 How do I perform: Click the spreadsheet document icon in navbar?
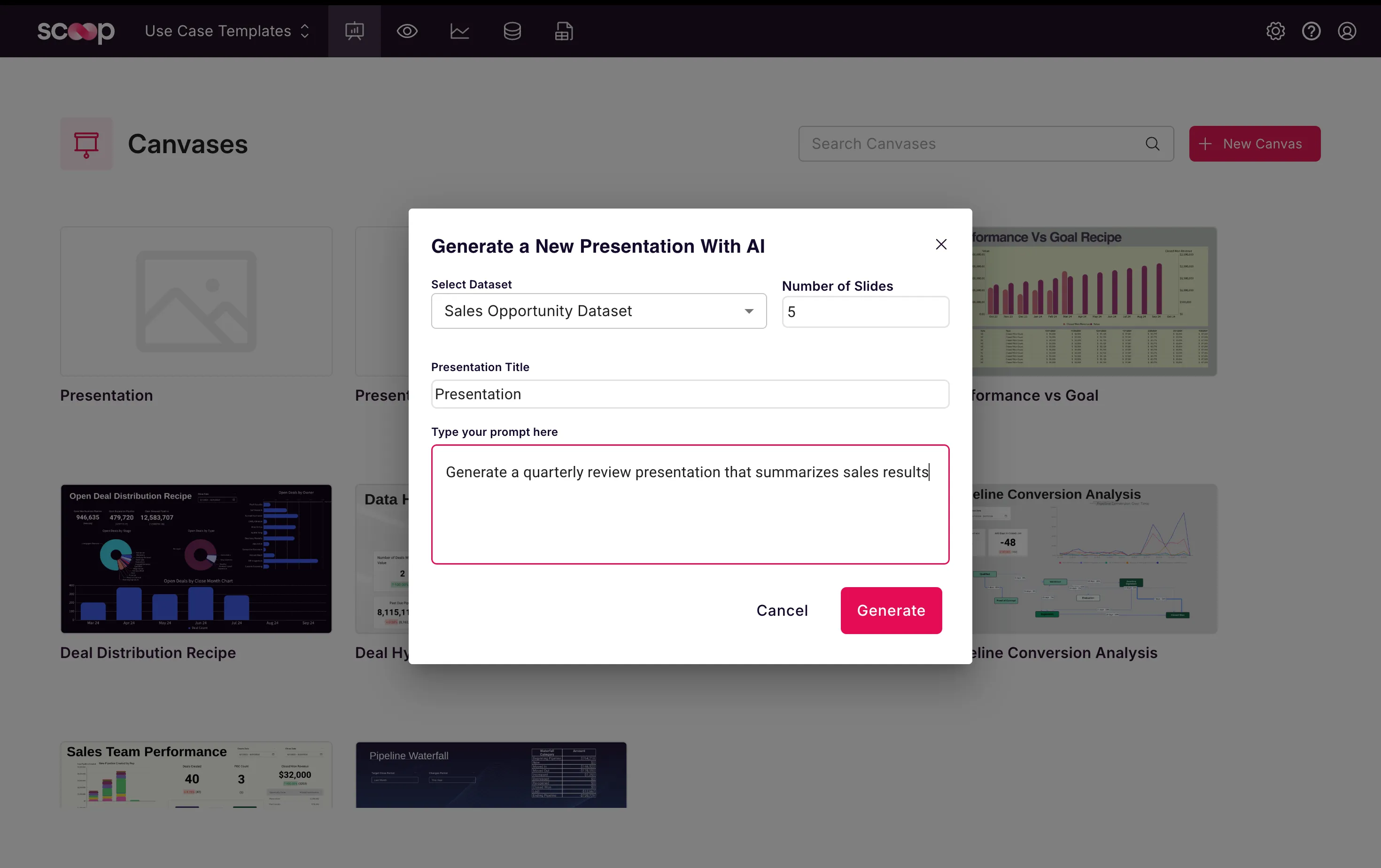(564, 31)
